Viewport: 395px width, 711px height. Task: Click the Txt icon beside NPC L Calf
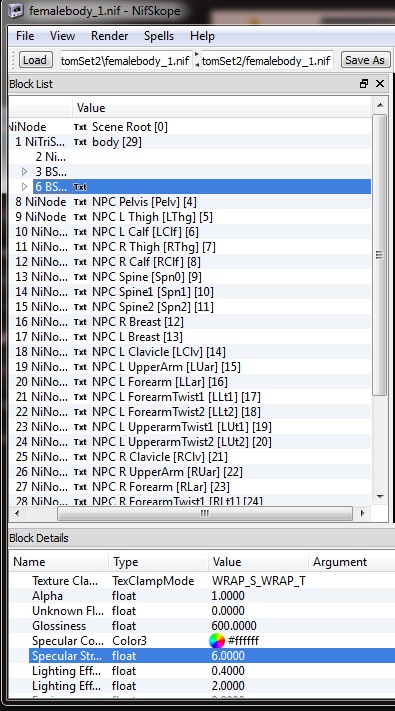pyautogui.click(x=80, y=232)
